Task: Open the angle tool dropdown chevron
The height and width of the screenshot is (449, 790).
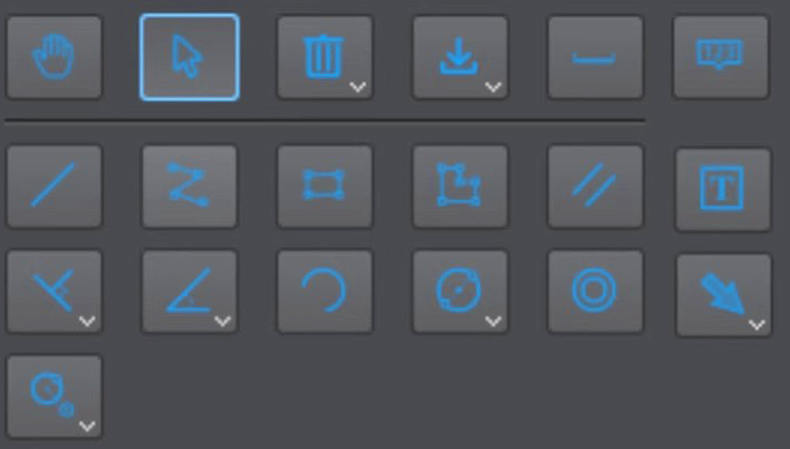Action: [x=222, y=321]
